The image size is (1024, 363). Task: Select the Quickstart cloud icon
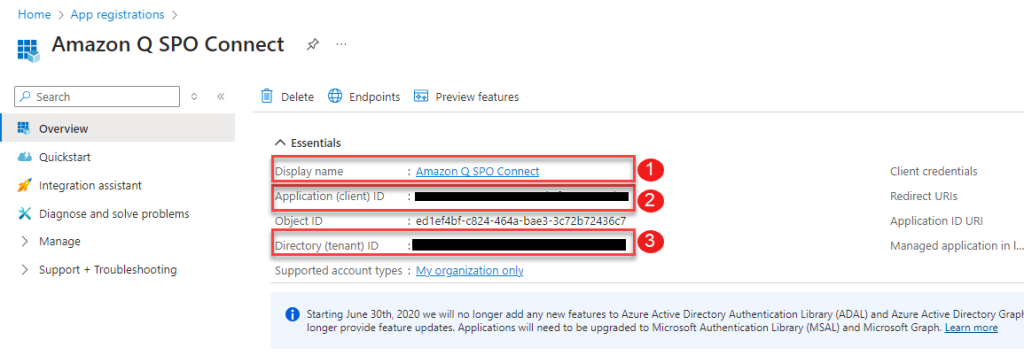pyautogui.click(x=24, y=157)
